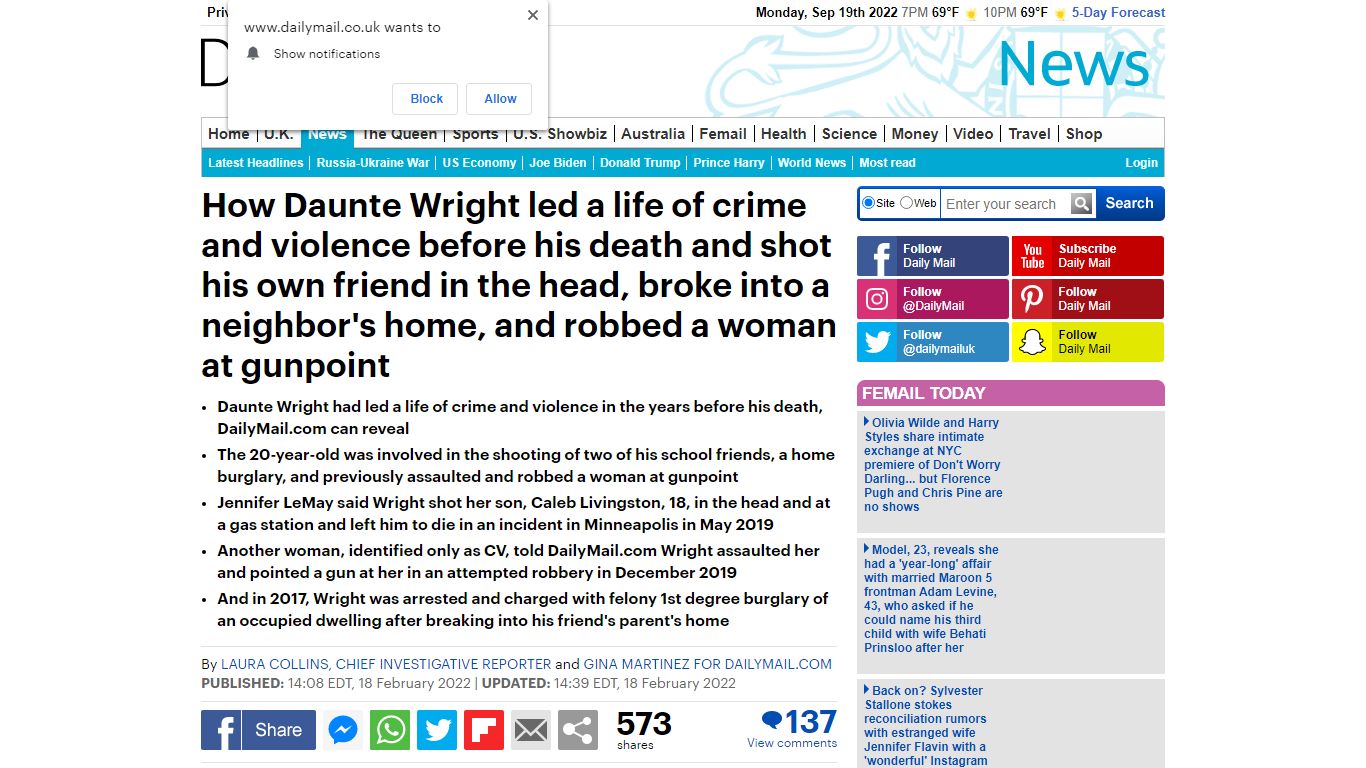The height and width of the screenshot is (768, 1366).
Task: Open Adam Levine affair story
Action: (930, 599)
